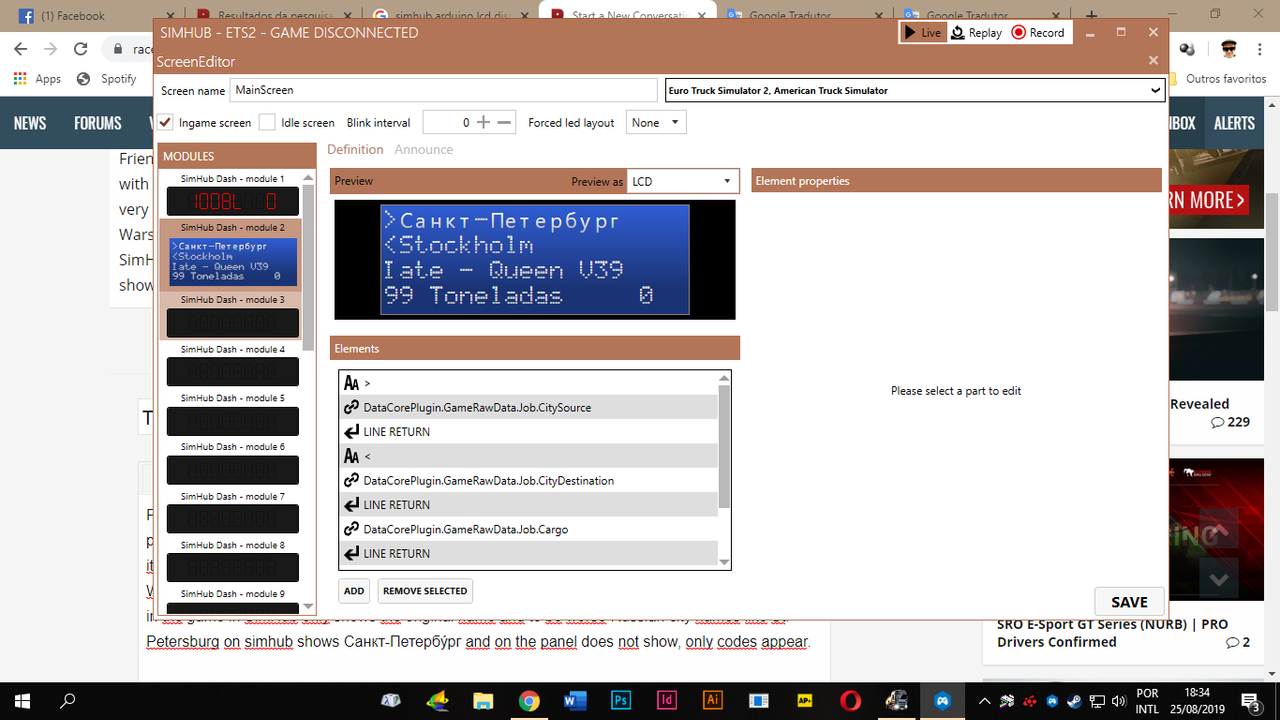Open the Preview as LCD dropdown
1280x720 pixels.
pos(683,181)
